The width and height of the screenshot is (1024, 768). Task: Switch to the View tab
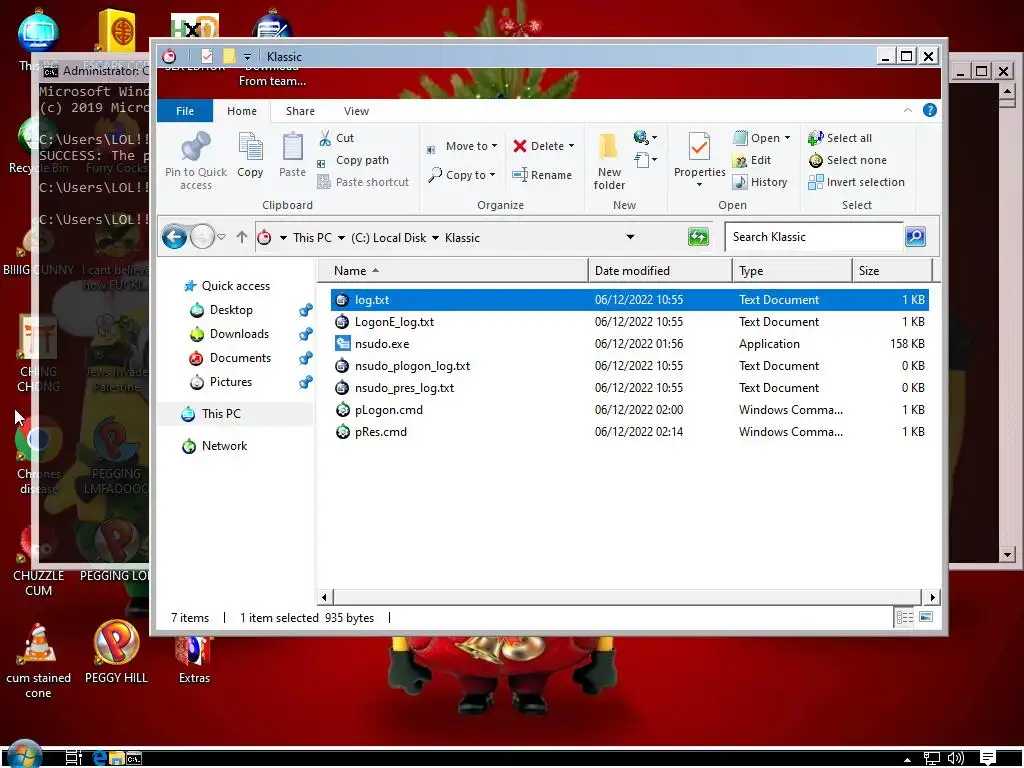pos(357,111)
